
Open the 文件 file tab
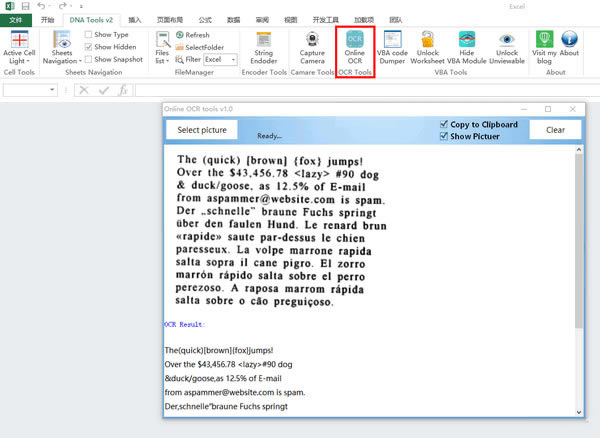16,20
